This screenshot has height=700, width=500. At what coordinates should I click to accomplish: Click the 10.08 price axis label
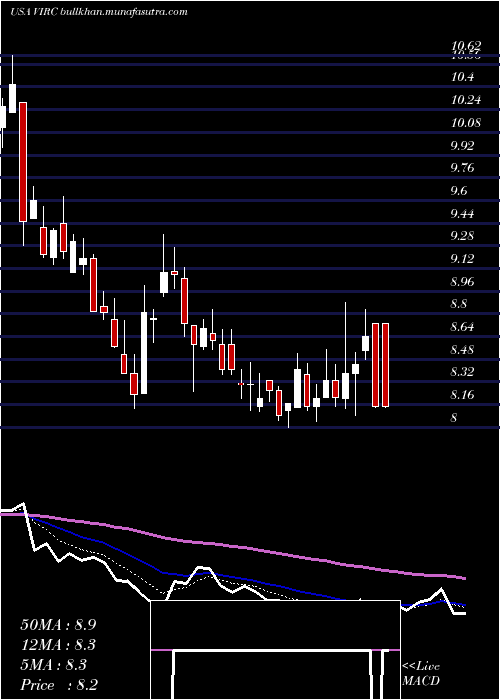[x=466, y=122]
